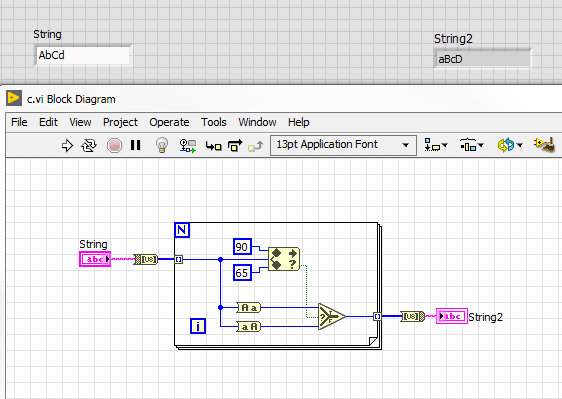562x399 pixels.
Task: Toggle Highlight Execution light bulb
Action: (x=162, y=145)
